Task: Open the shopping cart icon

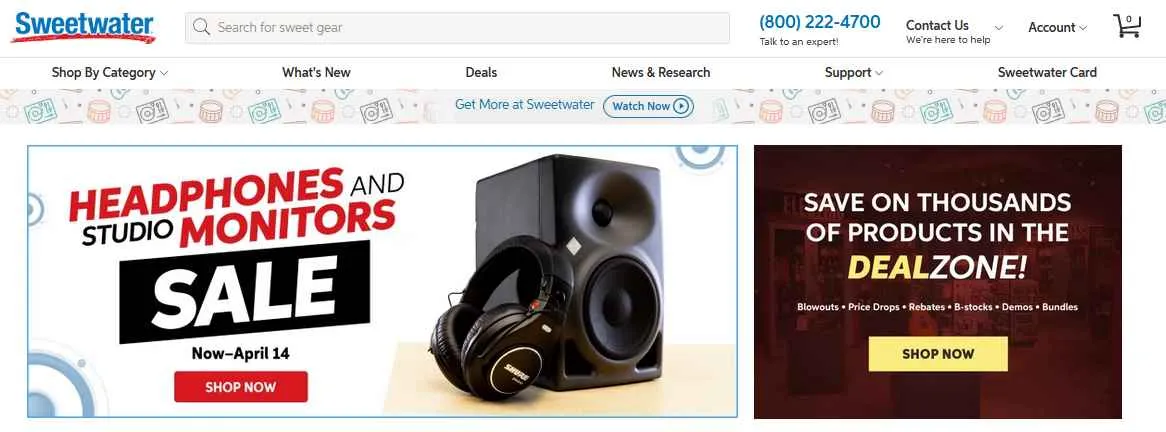Action: click(x=1127, y=26)
